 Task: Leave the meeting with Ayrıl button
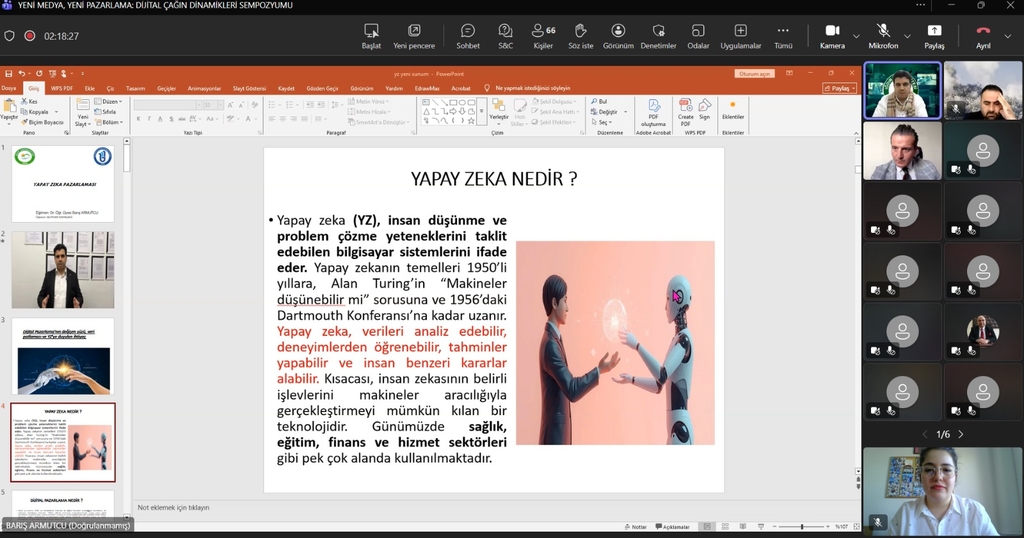click(x=983, y=36)
